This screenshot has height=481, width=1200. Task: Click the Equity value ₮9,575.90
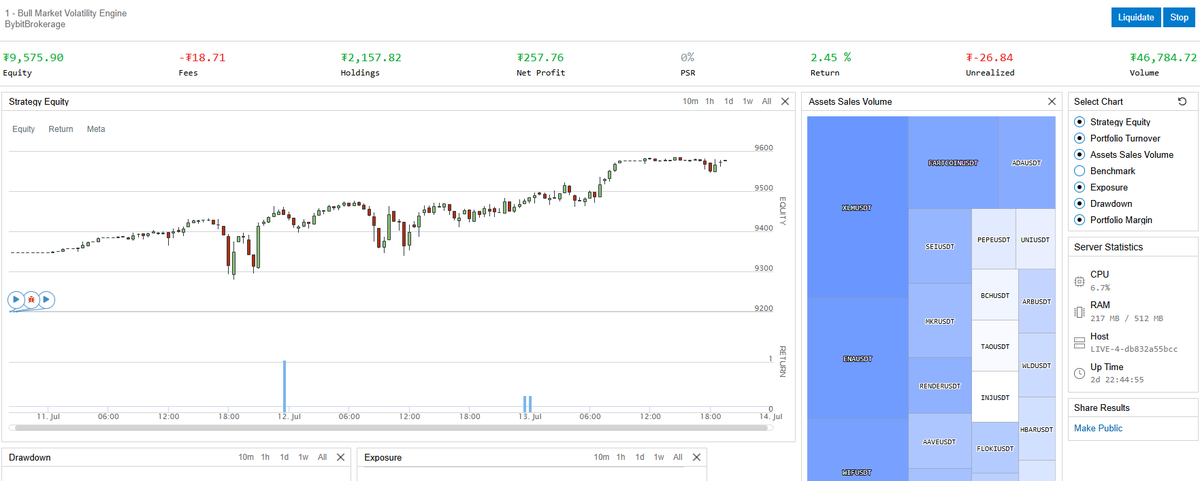point(33,57)
